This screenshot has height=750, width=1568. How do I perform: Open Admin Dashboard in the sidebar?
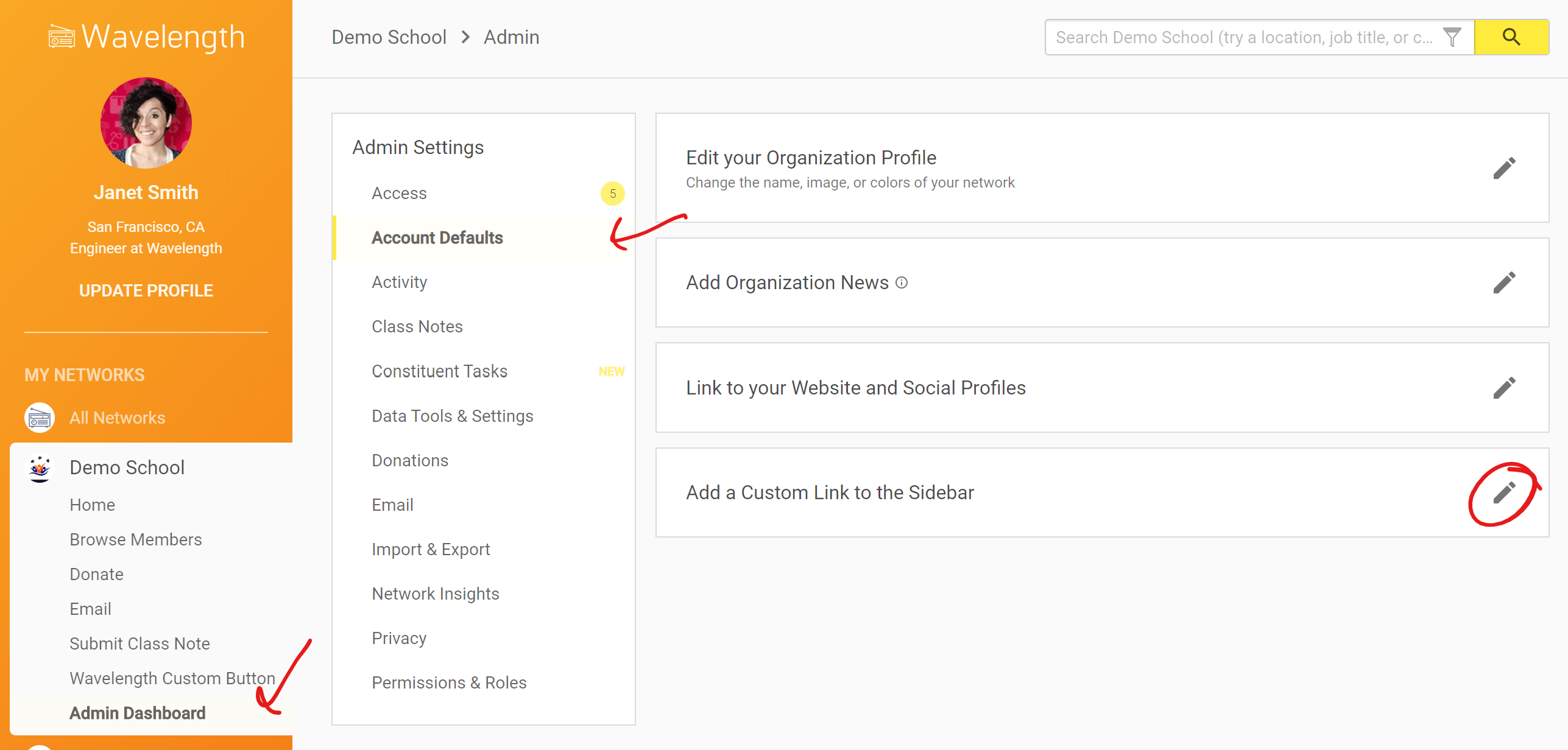point(137,713)
